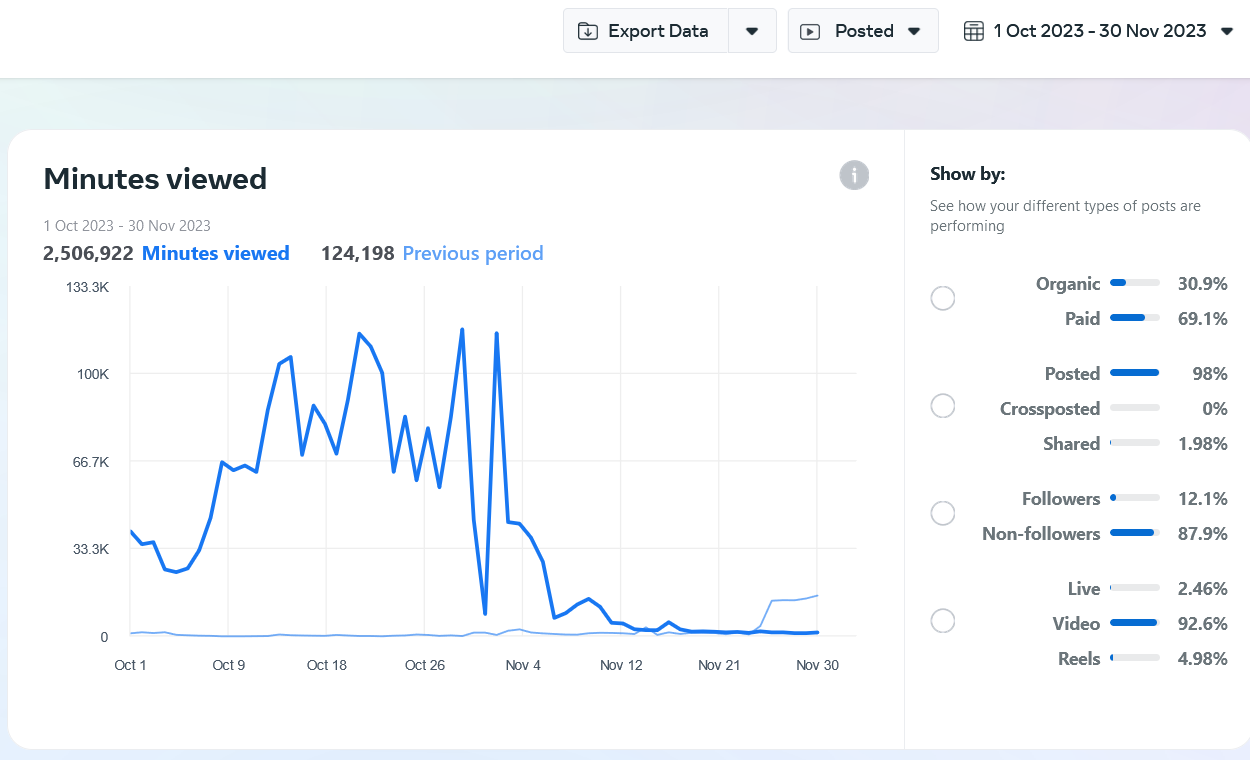Image resolution: width=1250 pixels, height=760 pixels.
Task: Click the calendar icon for date range
Action: click(973, 31)
